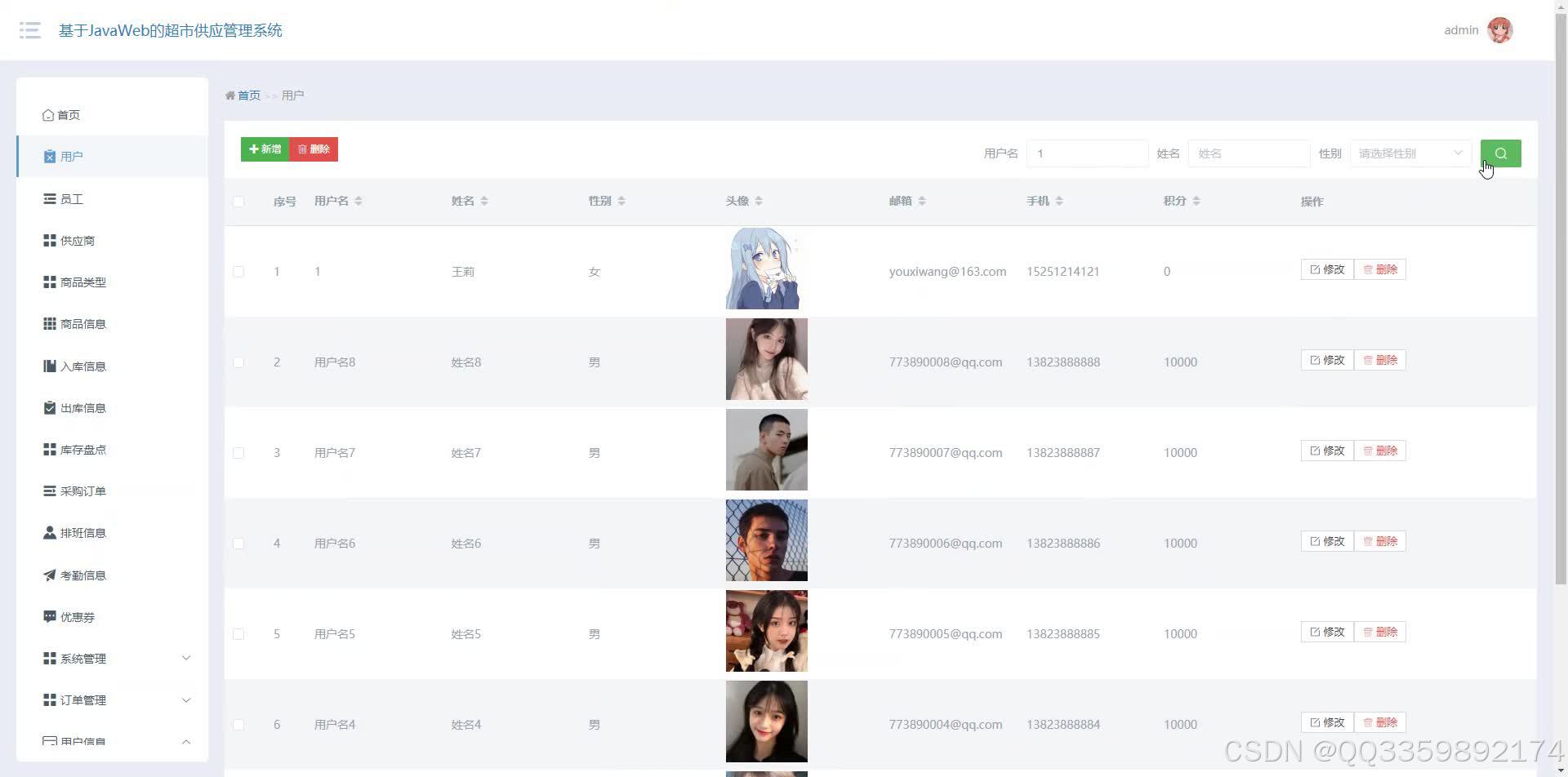Sort by 邮箱 column arrows

(x=922, y=201)
